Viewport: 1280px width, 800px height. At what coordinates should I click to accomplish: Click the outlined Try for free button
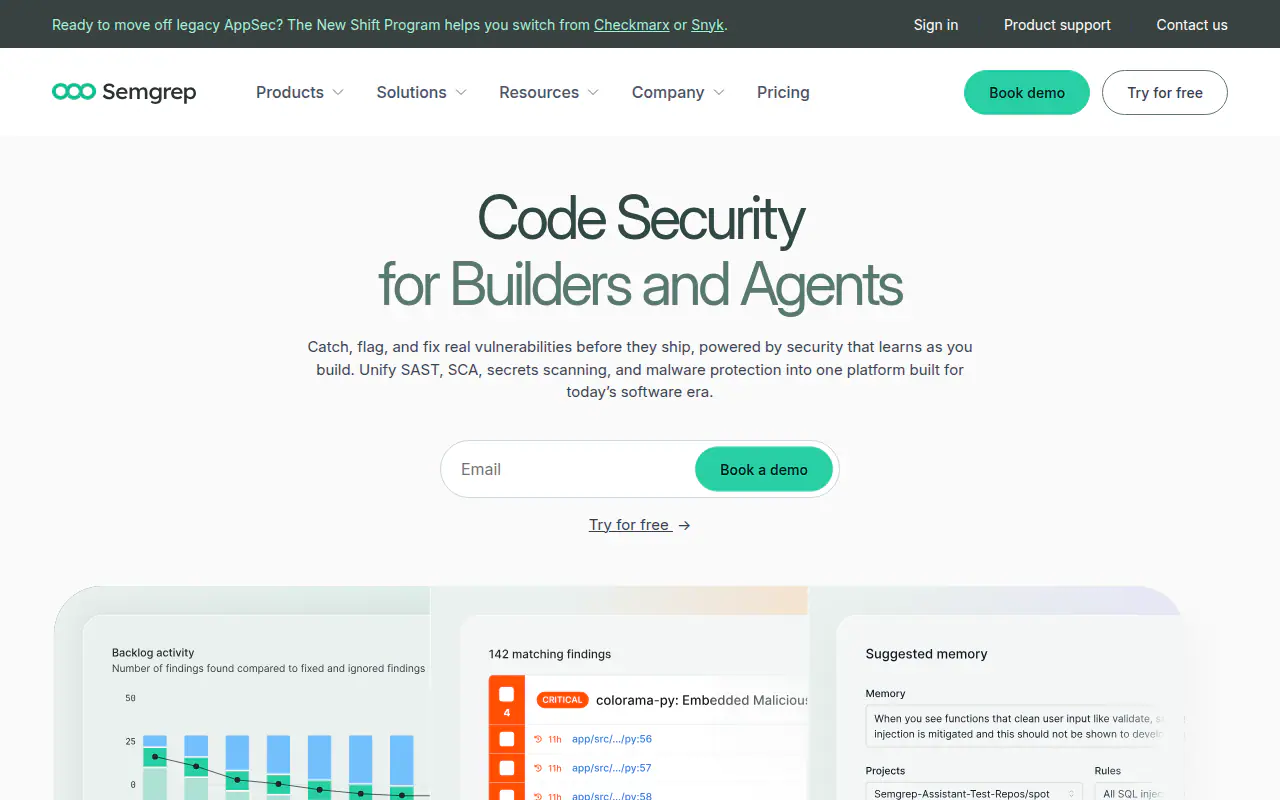1165,92
